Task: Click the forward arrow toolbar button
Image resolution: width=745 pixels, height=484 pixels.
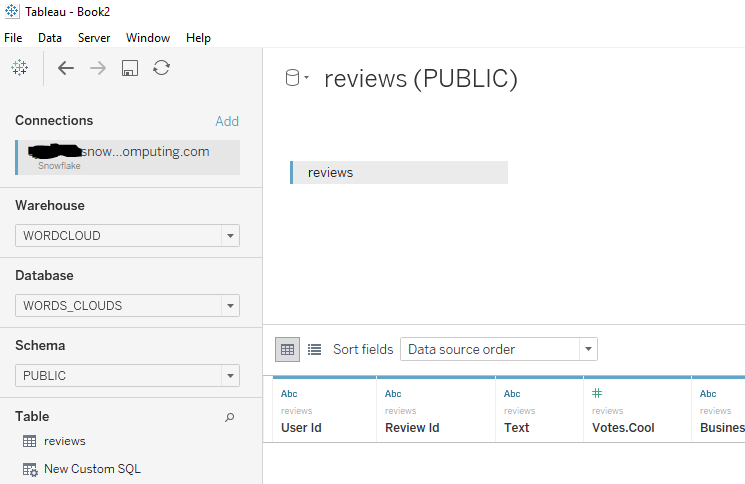Action: 98,68
